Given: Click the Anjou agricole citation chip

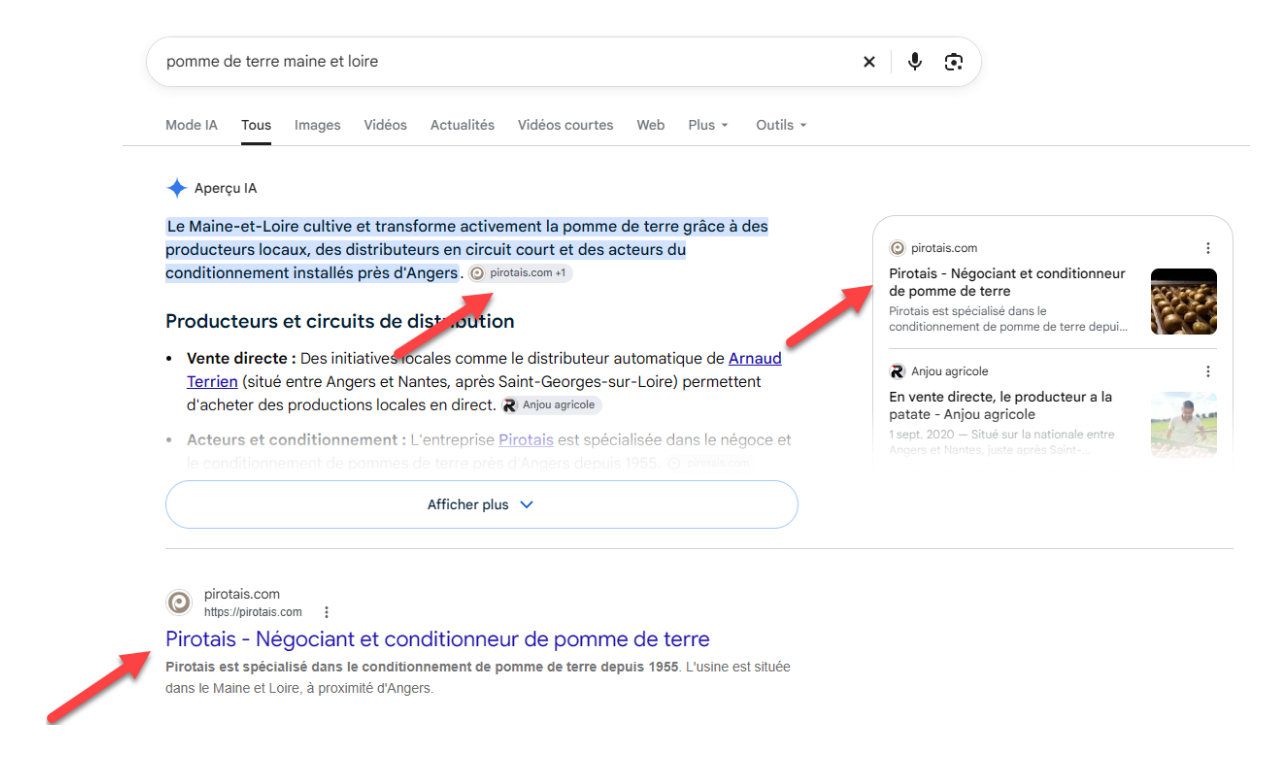Looking at the screenshot, I should (x=551, y=405).
